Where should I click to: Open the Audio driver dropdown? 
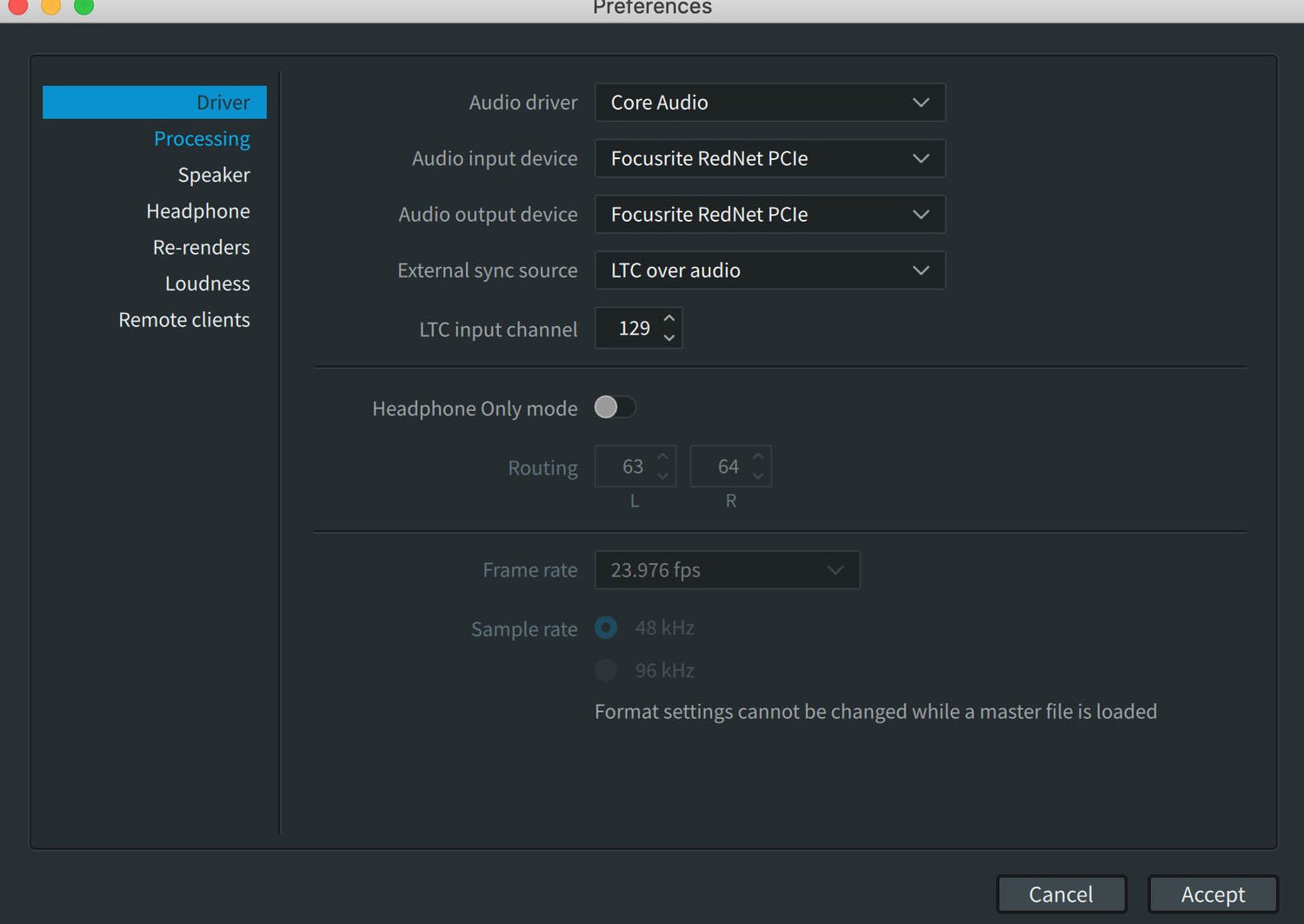pyautogui.click(x=768, y=102)
